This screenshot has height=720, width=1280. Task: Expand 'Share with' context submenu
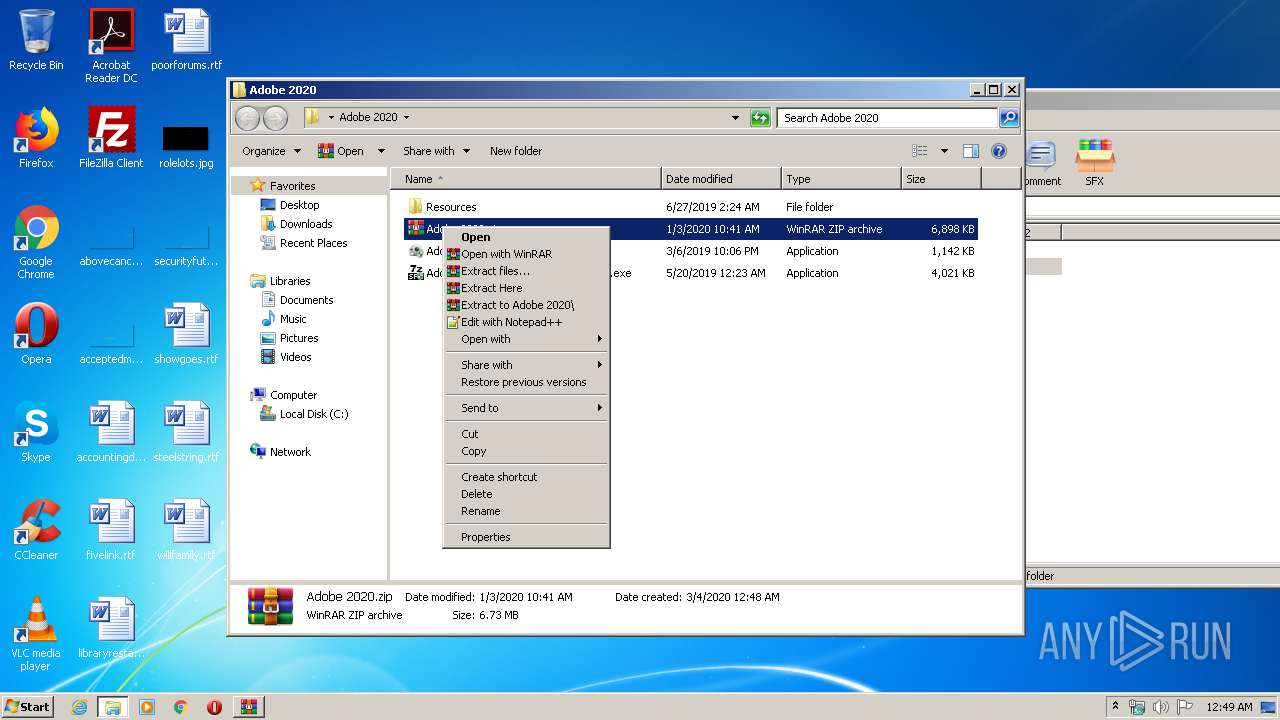tap(526, 365)
